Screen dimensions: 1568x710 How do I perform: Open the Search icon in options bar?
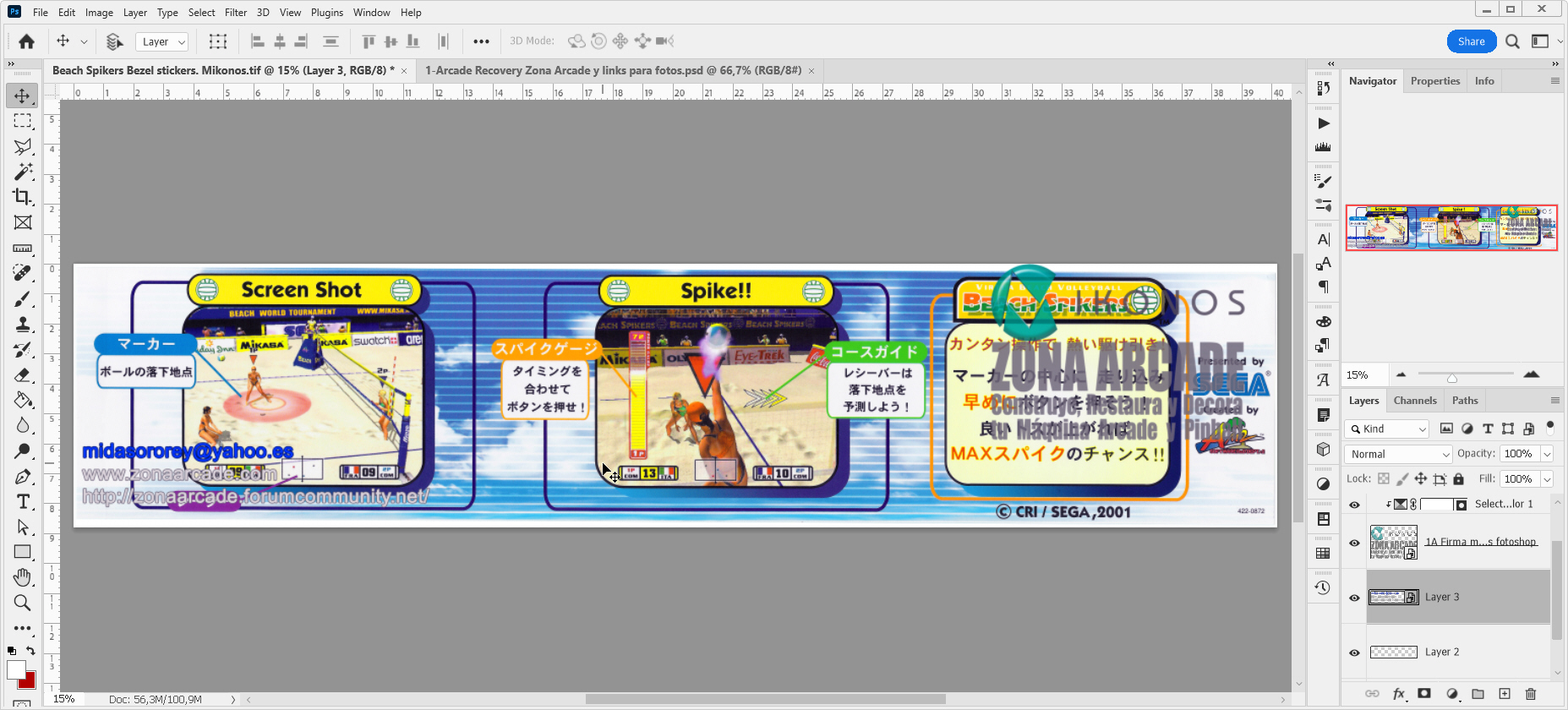1512,41
